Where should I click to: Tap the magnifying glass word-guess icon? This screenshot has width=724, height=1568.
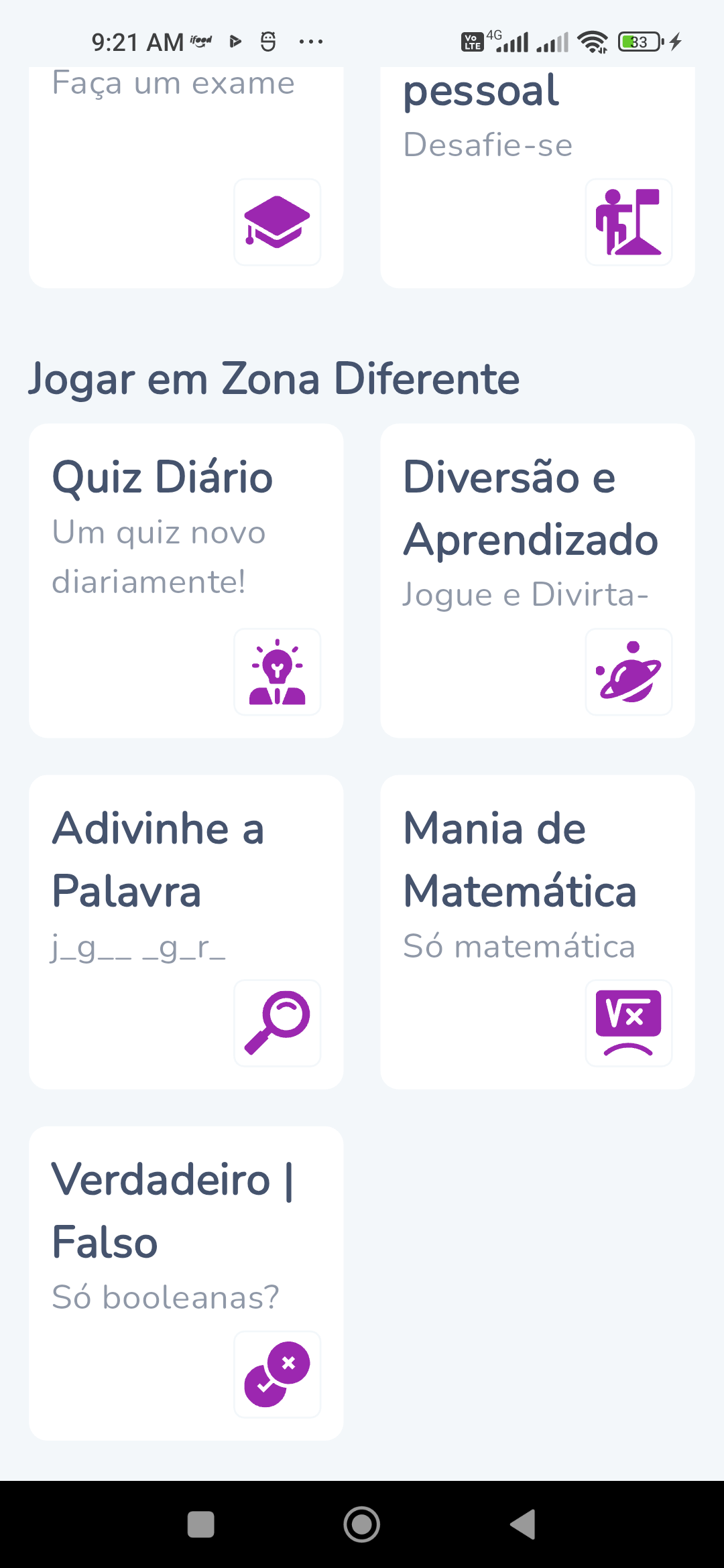277,1023
